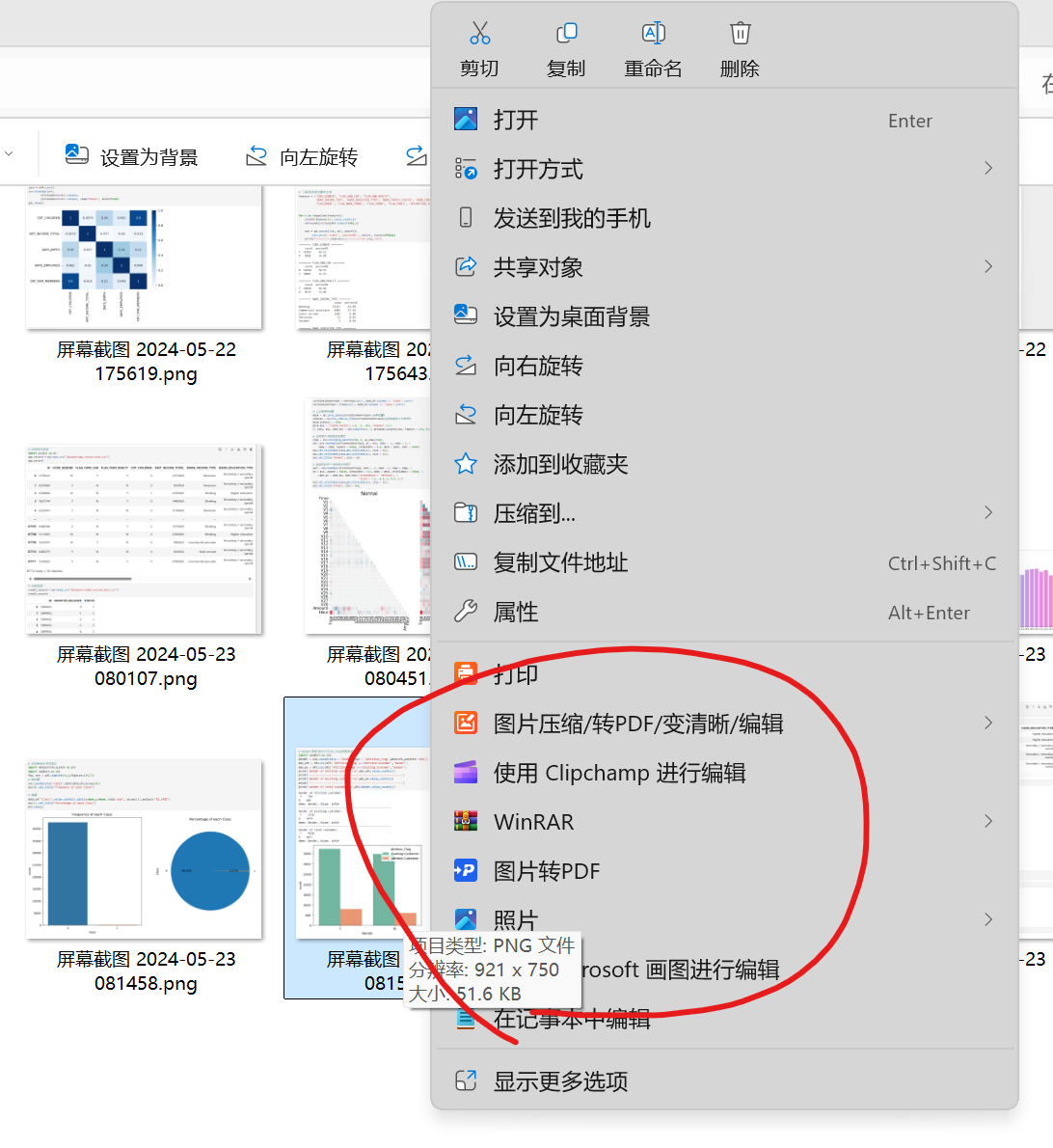Expand 图片压缩/转PDF/变清晰/编辑 submenu chevron

point(987,723)
